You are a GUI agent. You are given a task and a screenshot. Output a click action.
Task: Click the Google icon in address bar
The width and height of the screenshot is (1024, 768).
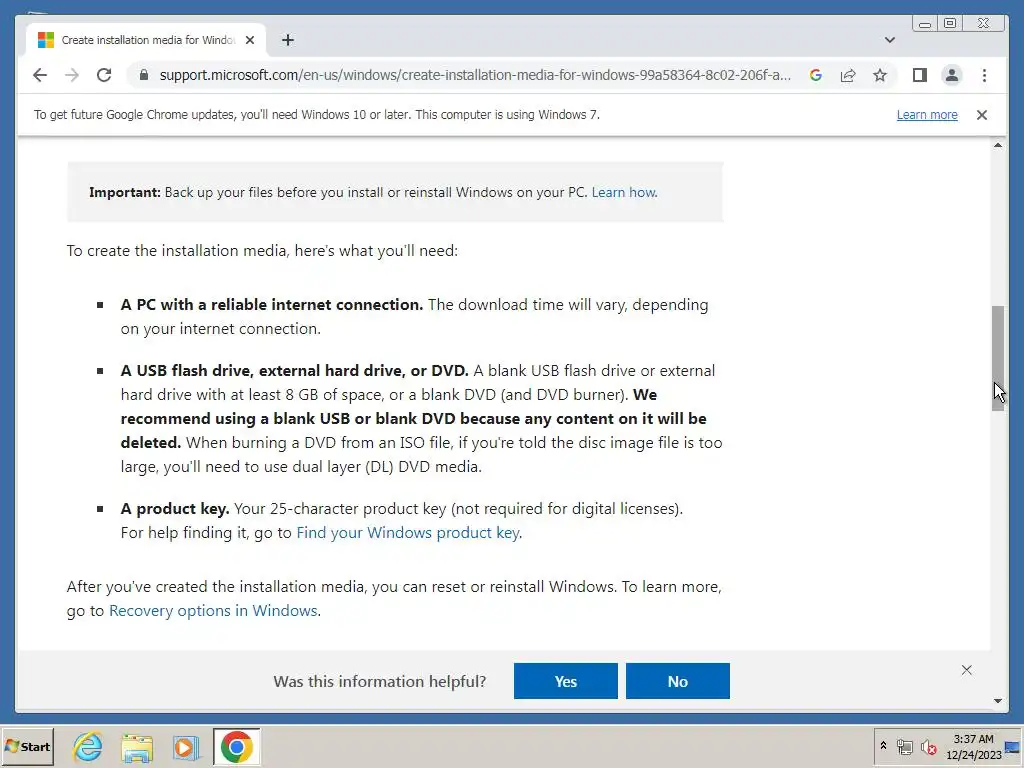pyautogui.click(x=816, y=75)
